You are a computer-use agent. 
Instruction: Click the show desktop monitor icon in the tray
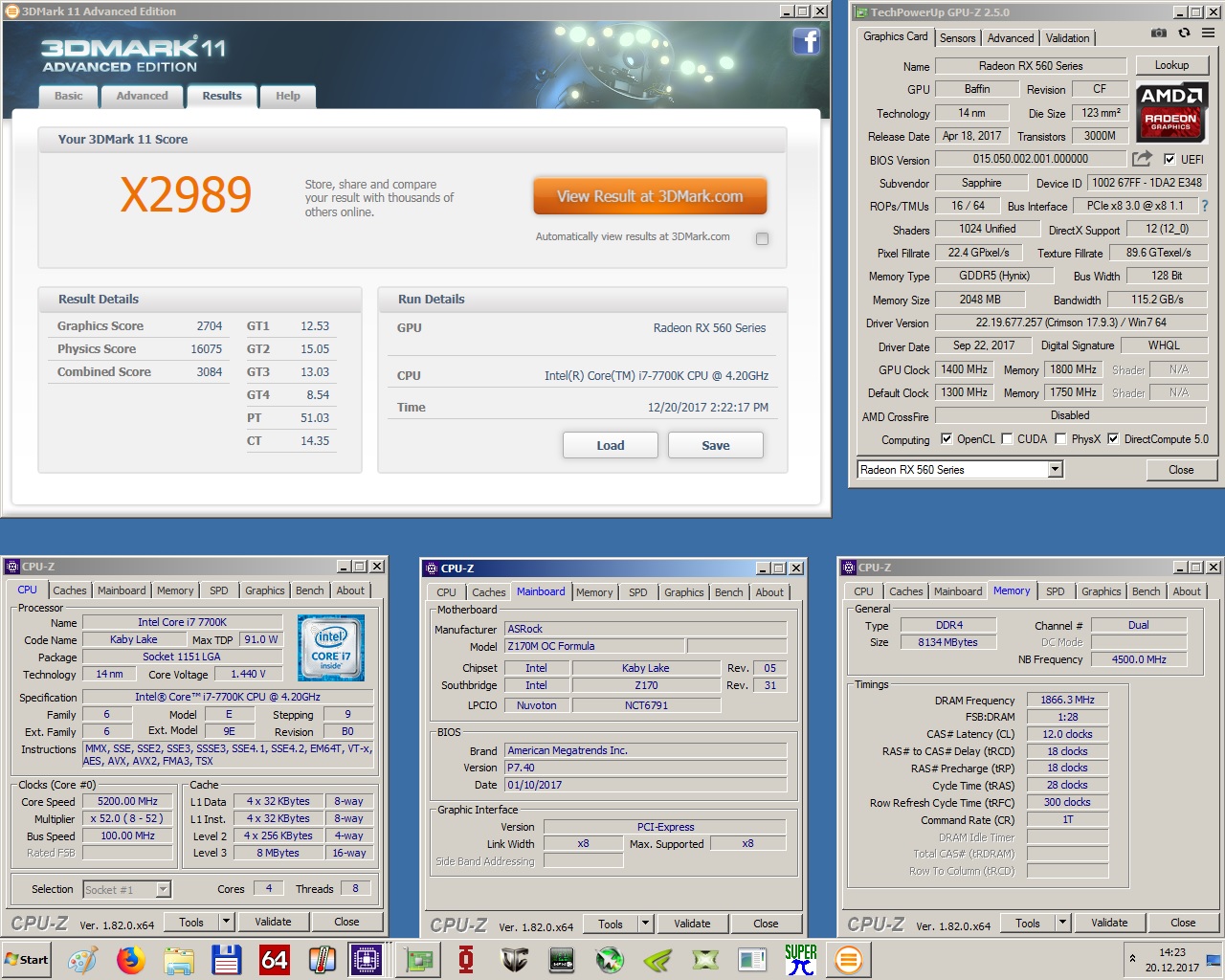click(1214, 959)
